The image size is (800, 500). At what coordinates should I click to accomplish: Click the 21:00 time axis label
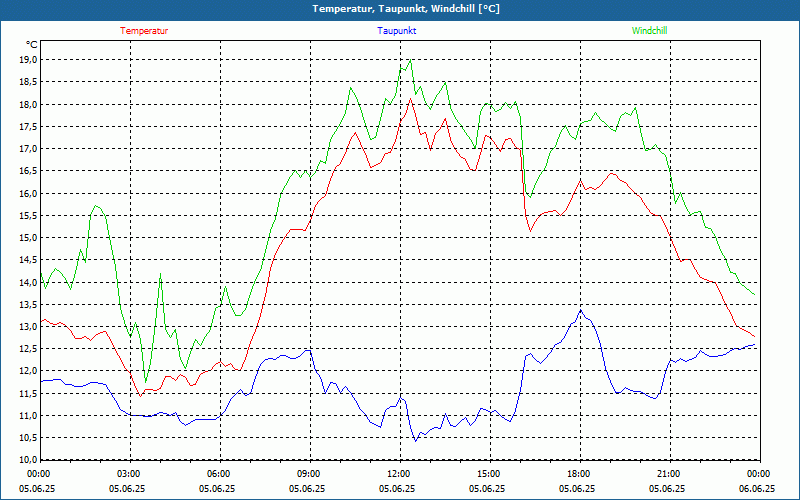point(668,474)
